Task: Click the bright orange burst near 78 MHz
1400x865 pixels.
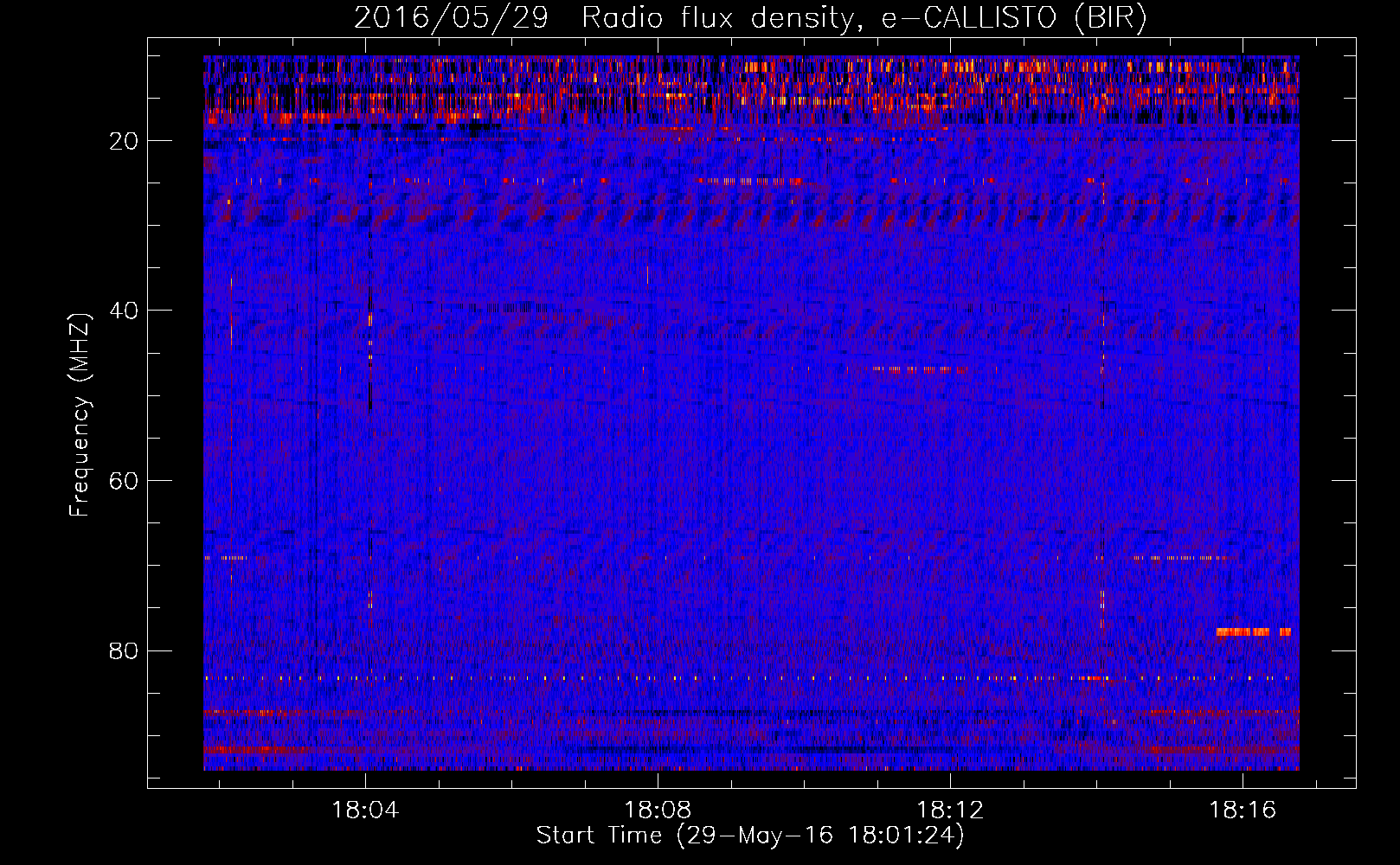Action: (x=1253, y=631)
